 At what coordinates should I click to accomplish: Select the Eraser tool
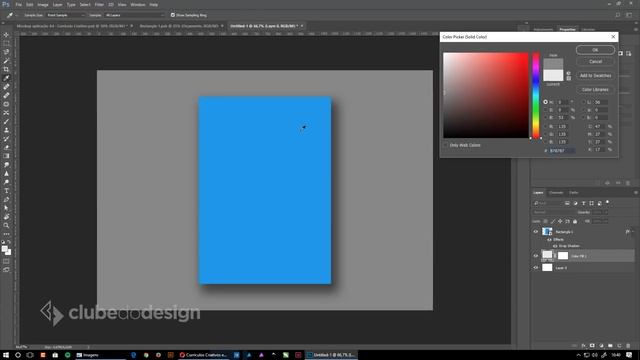pyautogui.click(x=6, y=147)
